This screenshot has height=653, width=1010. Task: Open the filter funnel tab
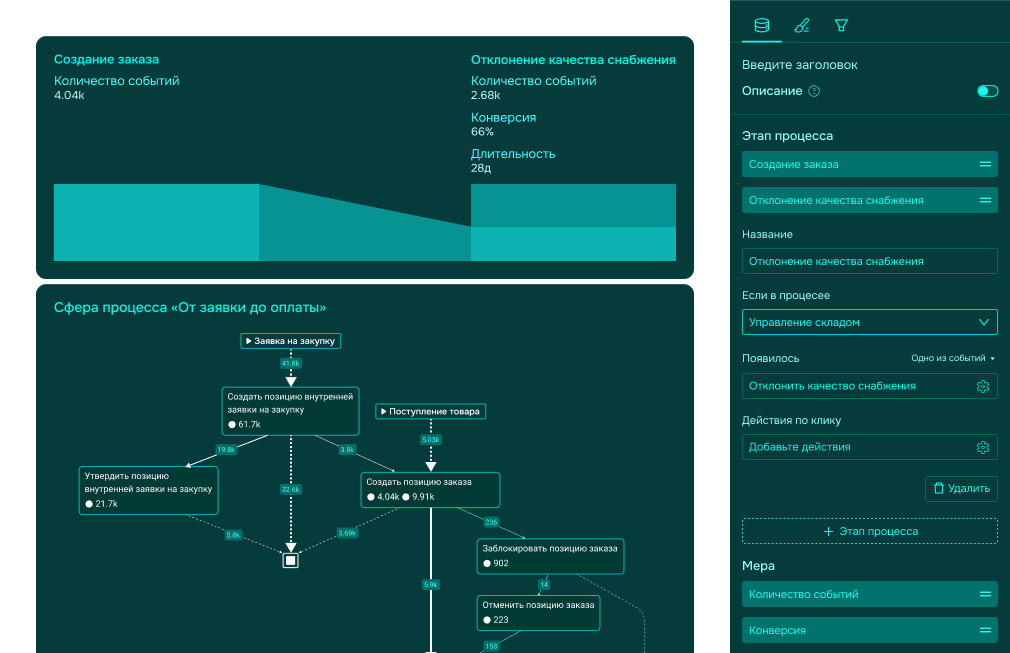[841, 25]
